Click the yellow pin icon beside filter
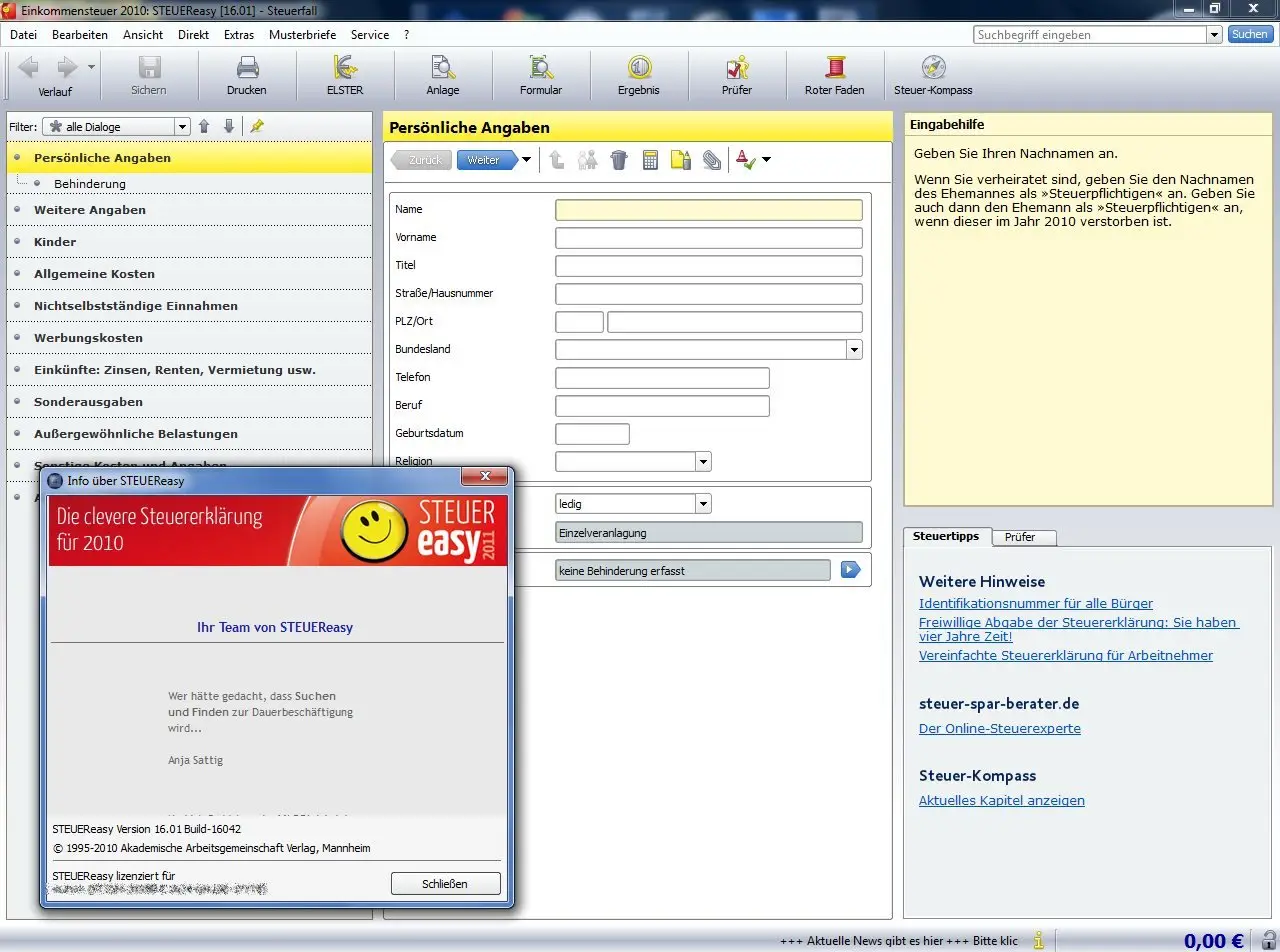 (x=257, y=126)
